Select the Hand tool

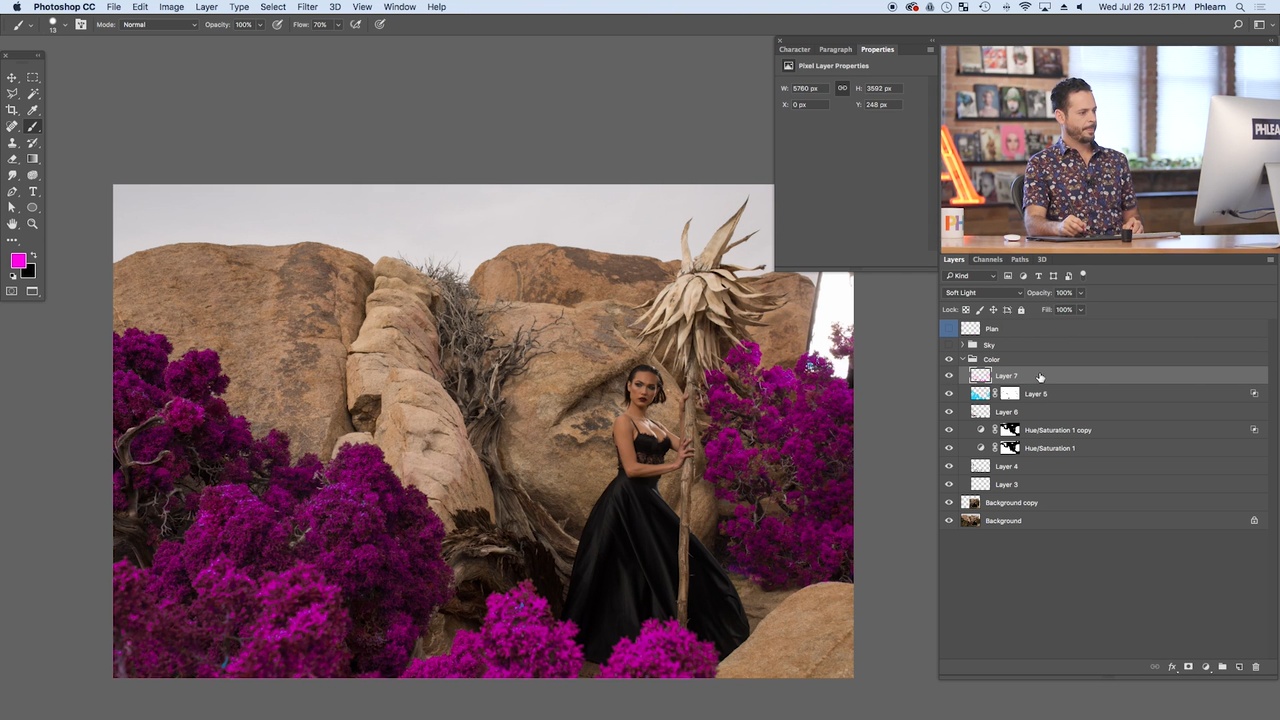point(12,224)
